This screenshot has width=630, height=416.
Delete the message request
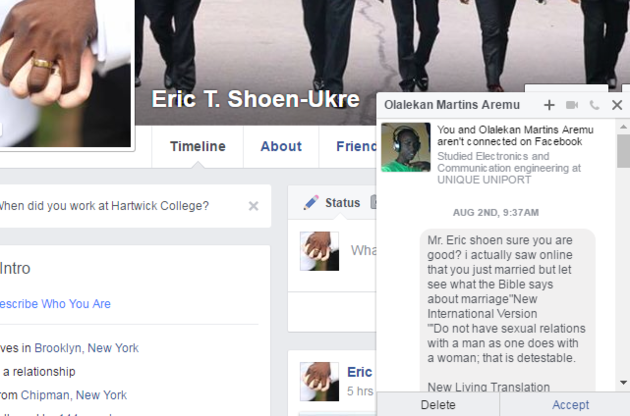pos(437,405)
